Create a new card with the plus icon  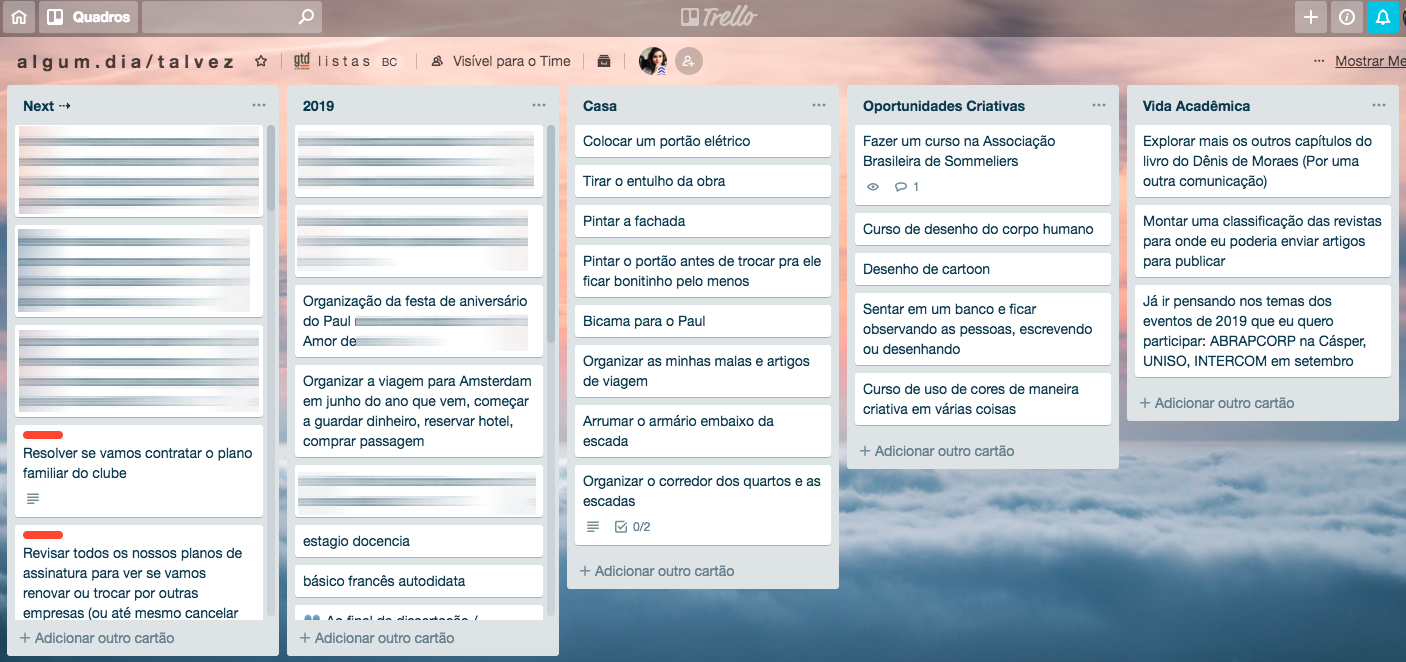1310,16
